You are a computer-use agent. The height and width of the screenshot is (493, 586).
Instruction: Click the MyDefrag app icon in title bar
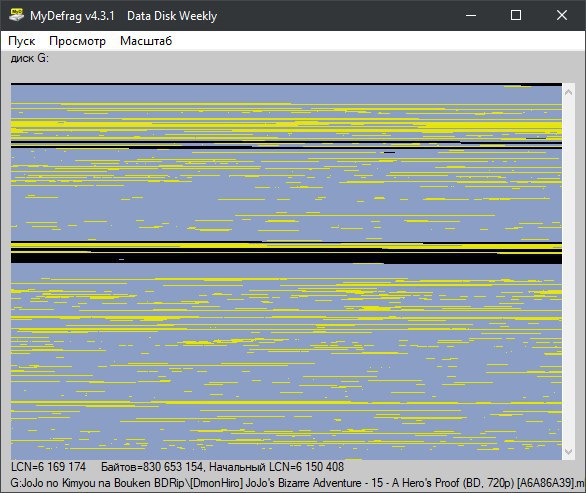(16, 15)
